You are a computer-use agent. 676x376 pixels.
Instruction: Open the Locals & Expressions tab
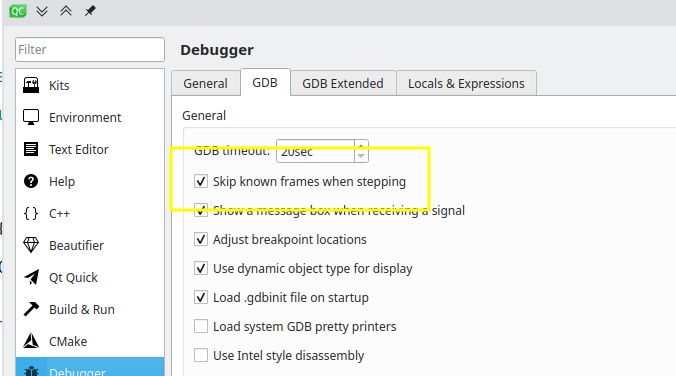click(466, 83)
